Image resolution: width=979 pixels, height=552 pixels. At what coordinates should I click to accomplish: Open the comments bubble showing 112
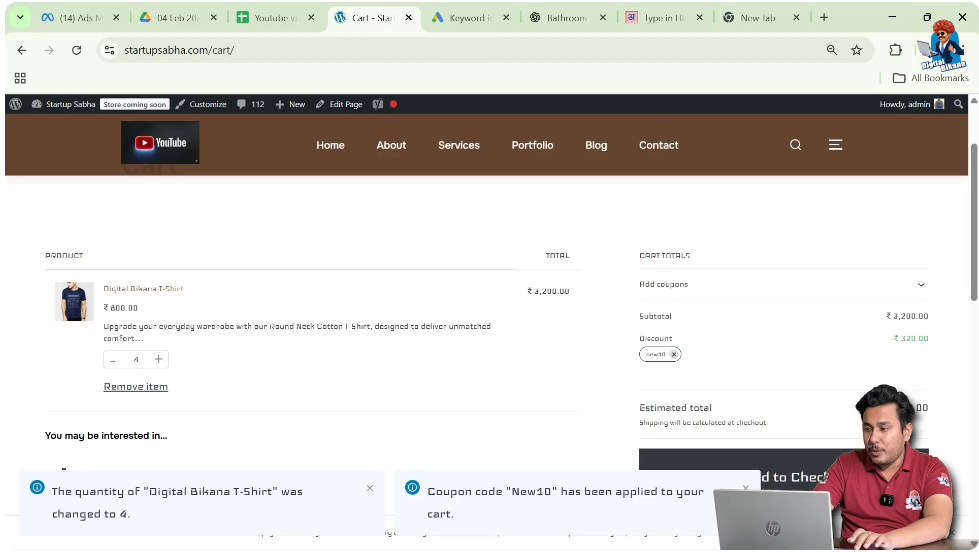pos(251,104)
